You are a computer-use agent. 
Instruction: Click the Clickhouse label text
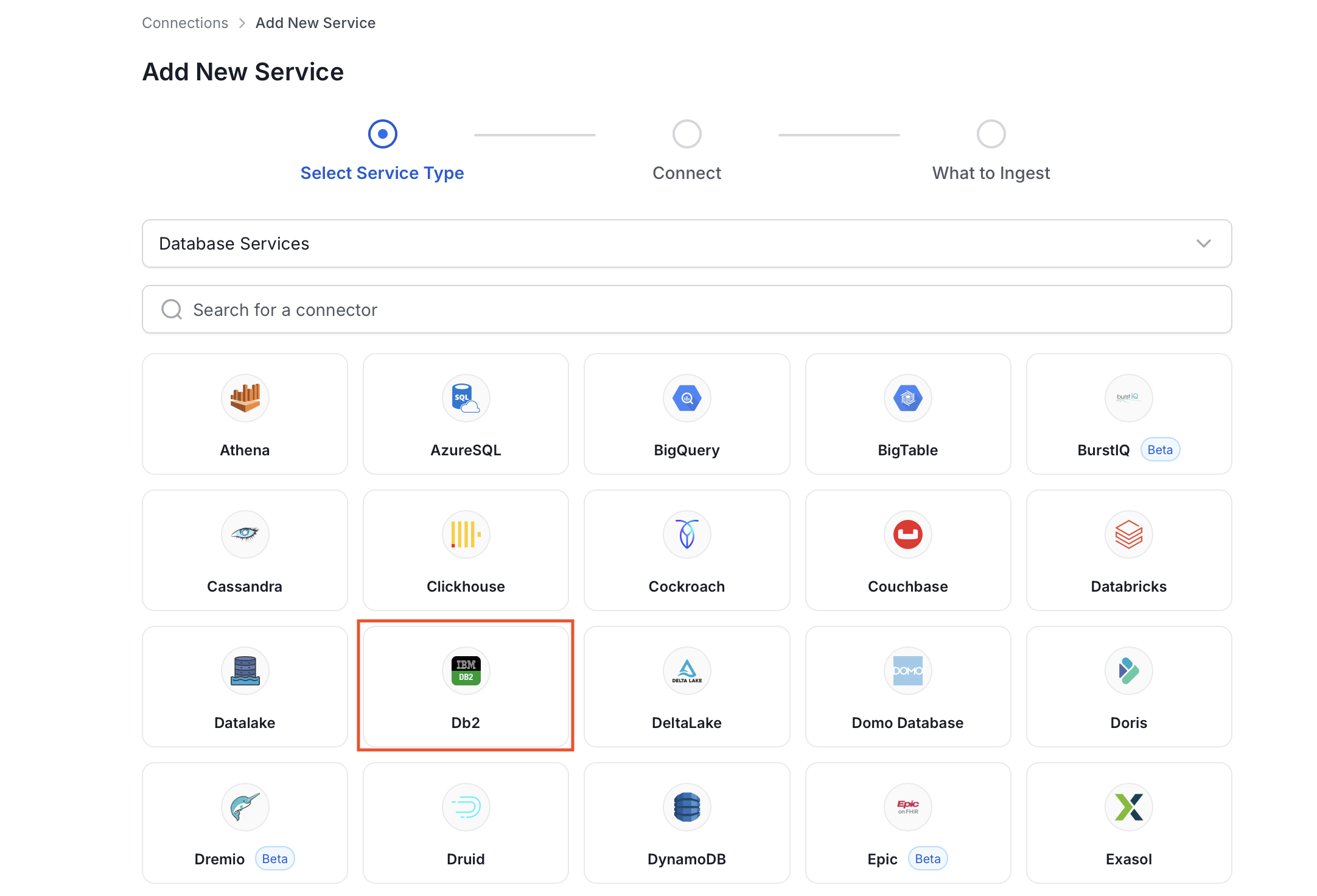point(466,586)
